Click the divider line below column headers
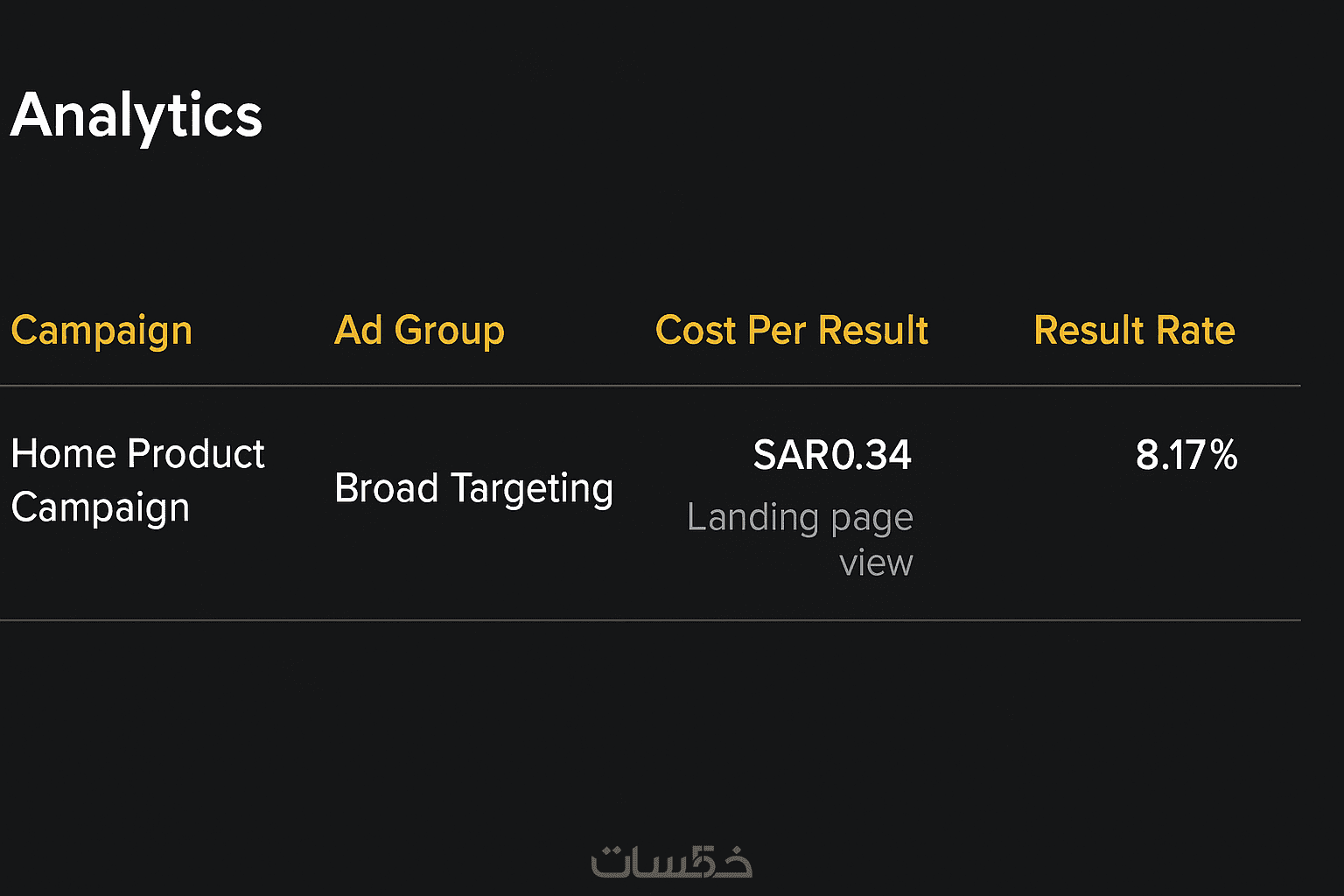1344x896 pixels. click(650, 385)
